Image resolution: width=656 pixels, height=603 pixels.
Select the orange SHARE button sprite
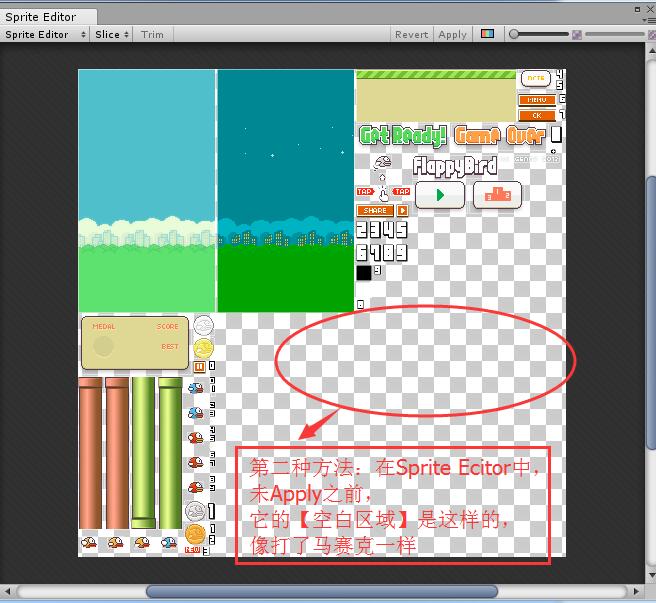[x=375, y=210]
